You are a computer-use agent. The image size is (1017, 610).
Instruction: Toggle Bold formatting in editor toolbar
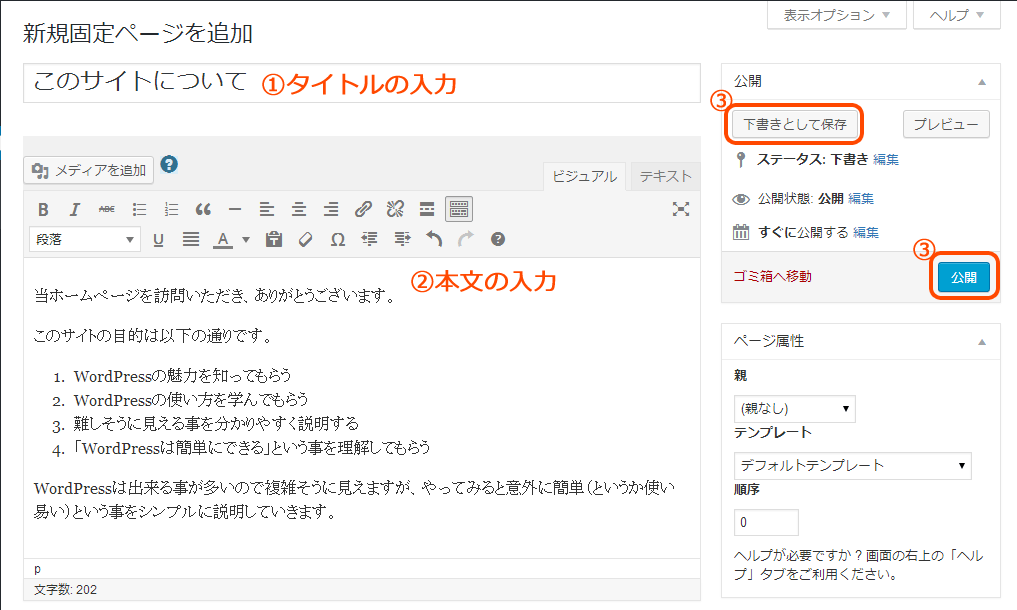(x=43, y=210)
